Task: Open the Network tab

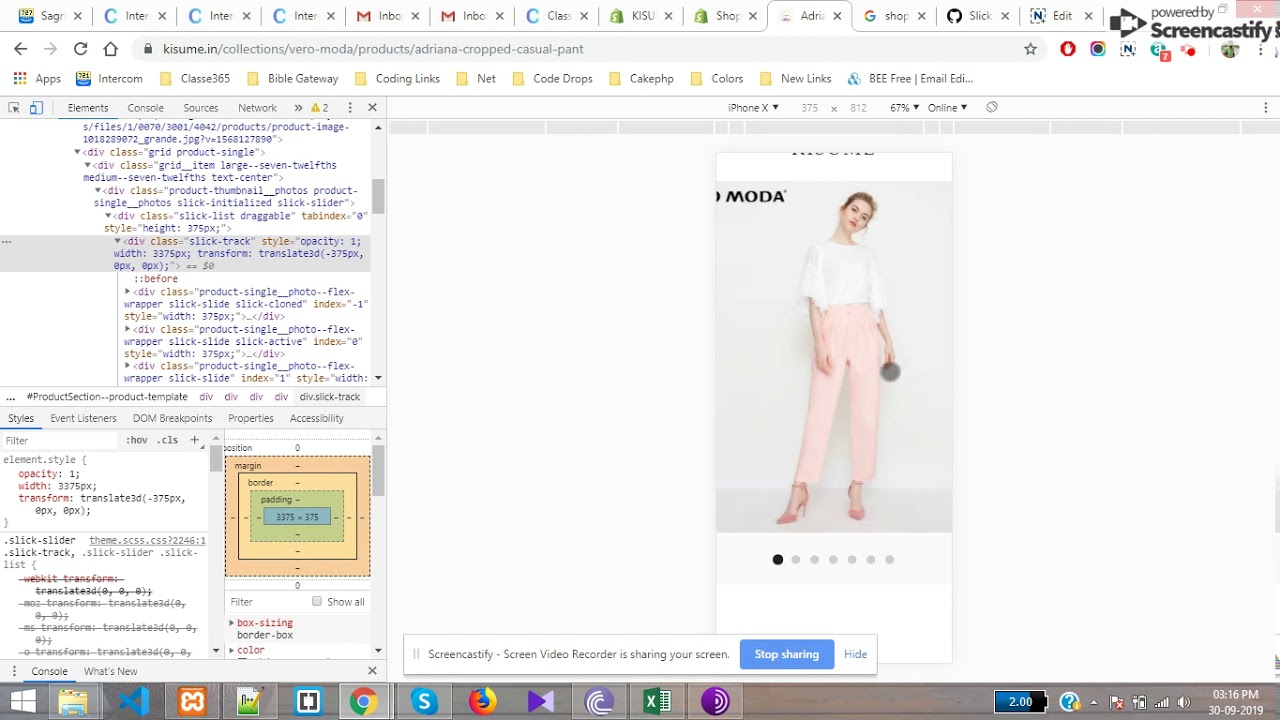Action: (257, 107)
